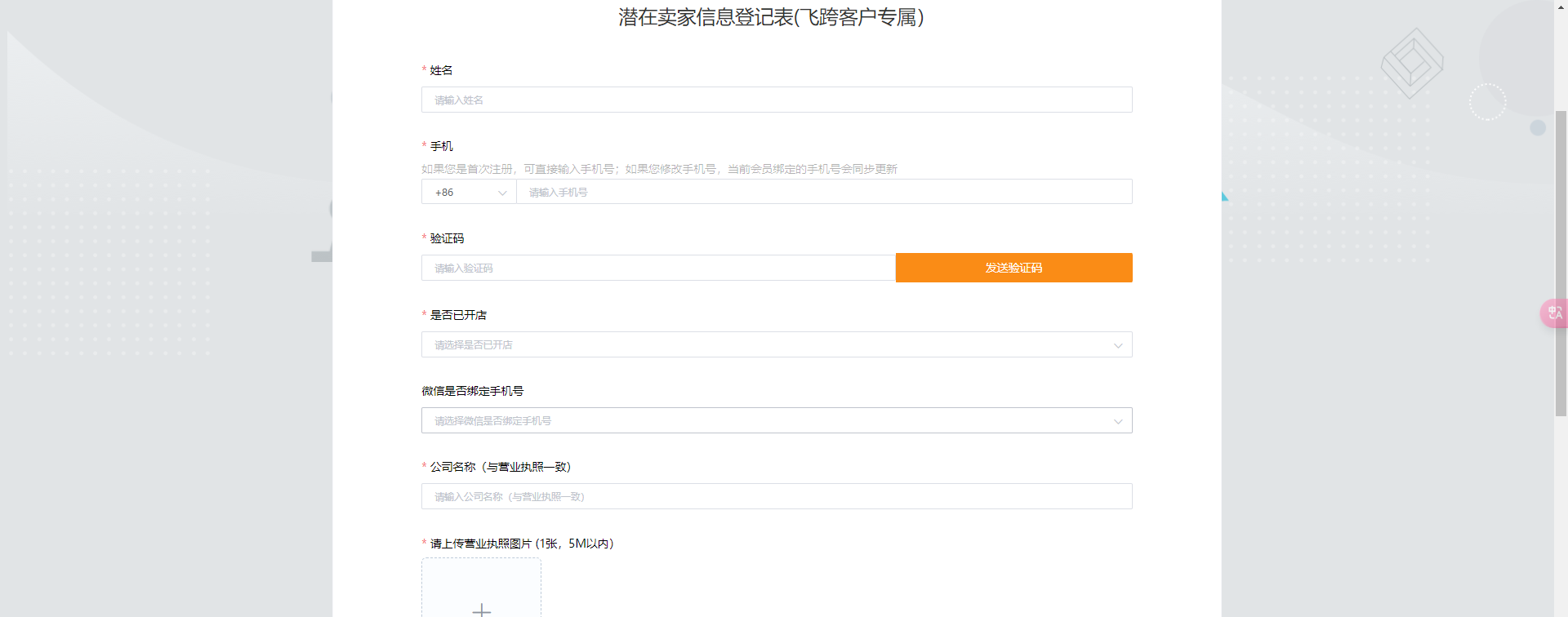Open the +86 country code dropdown
The height and width of the screenshot is (617, 1568).
(468, 193)
